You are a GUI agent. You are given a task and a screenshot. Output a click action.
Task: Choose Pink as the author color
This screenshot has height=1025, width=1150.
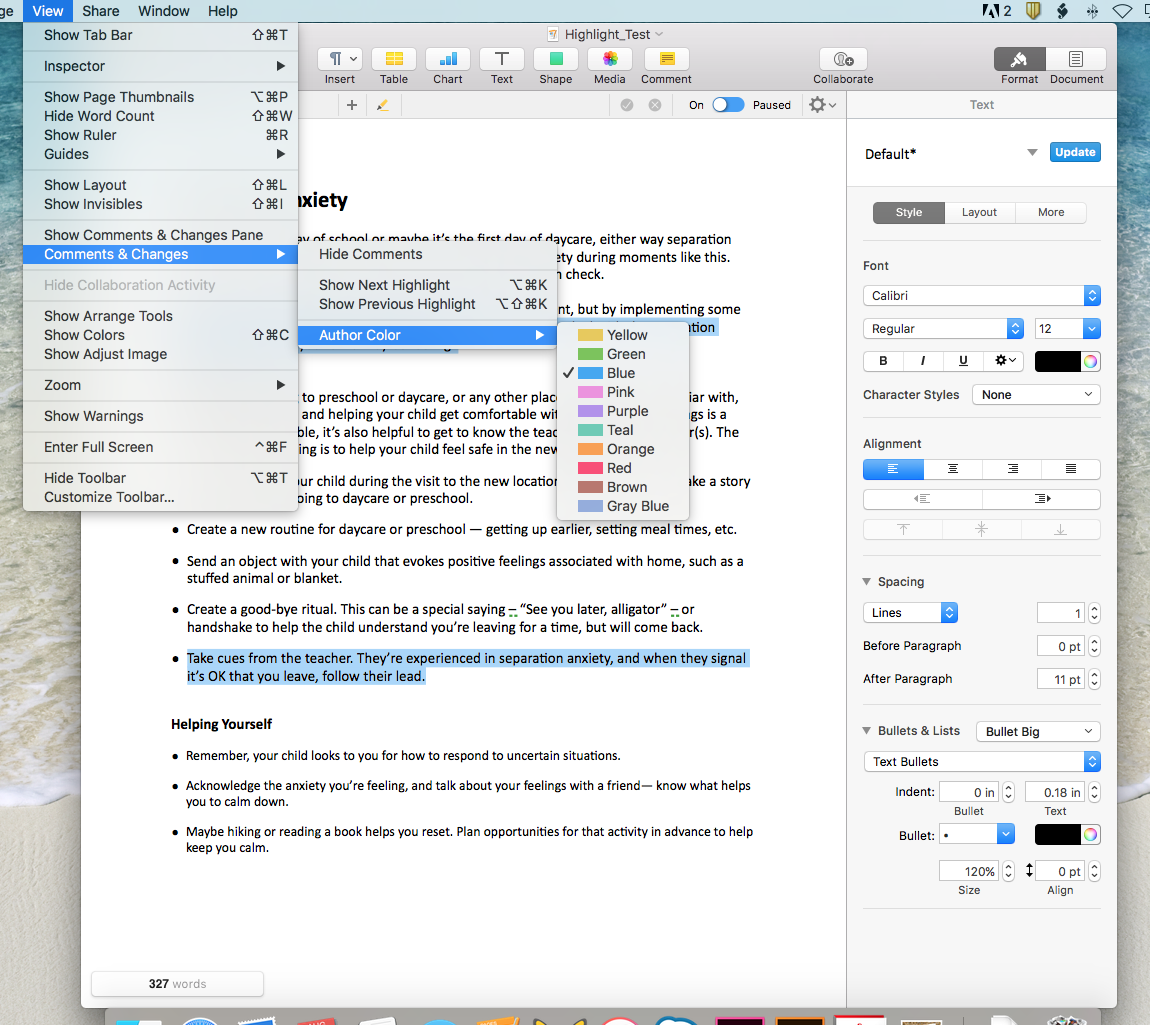coord(623,391)
